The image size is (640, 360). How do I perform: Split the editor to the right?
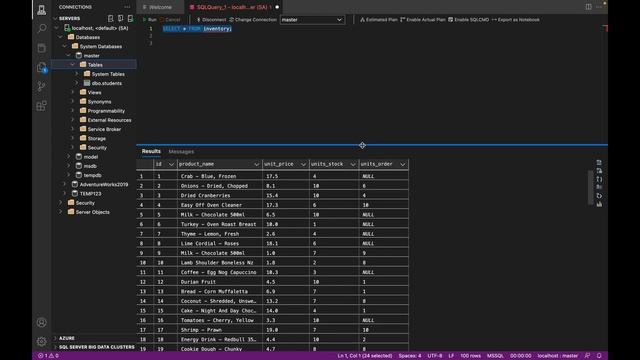click(588, 7)
